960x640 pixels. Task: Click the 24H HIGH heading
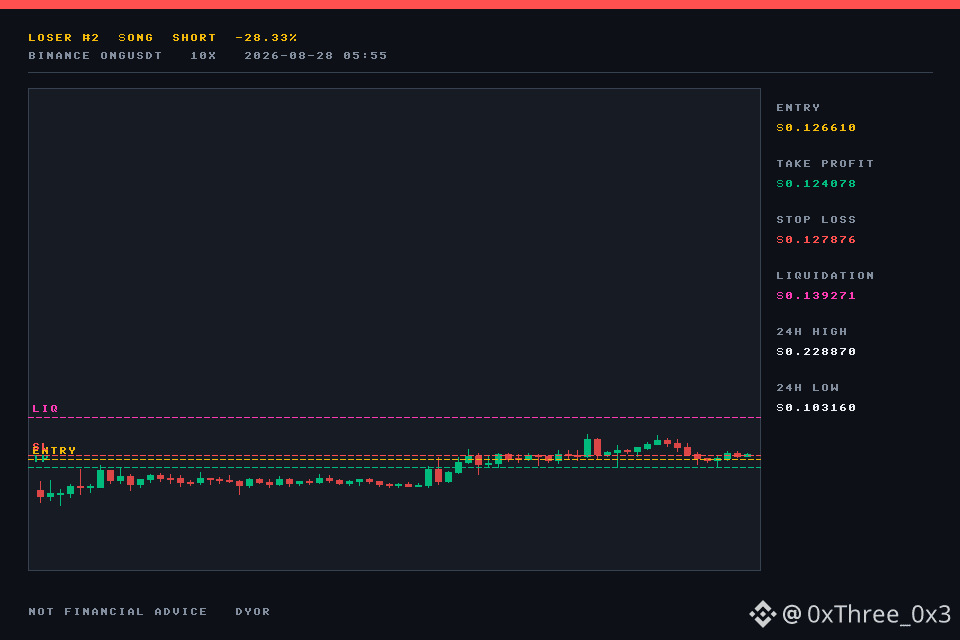coord(812,332)
